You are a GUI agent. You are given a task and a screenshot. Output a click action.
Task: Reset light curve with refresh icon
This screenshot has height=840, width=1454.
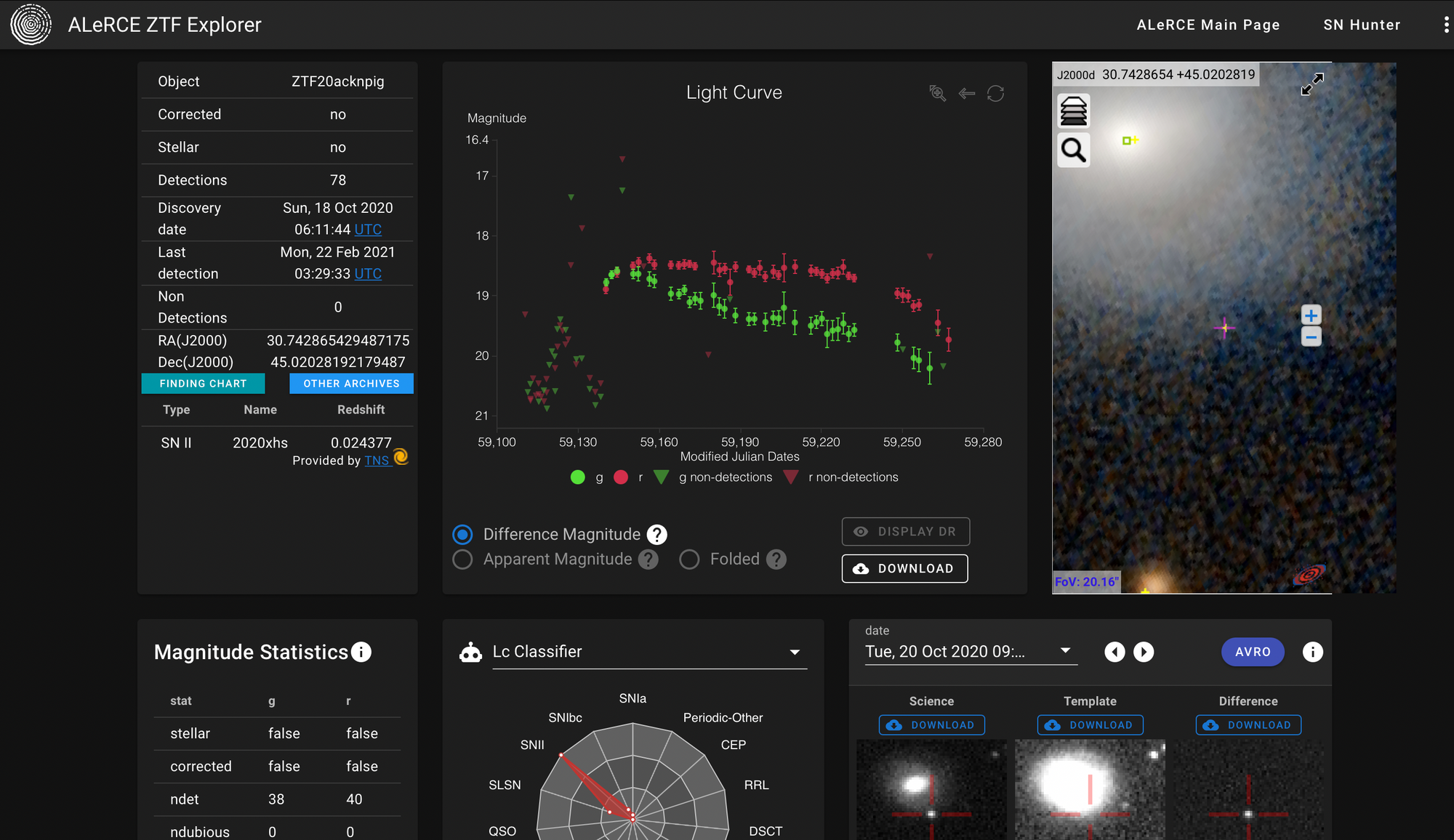995,93
